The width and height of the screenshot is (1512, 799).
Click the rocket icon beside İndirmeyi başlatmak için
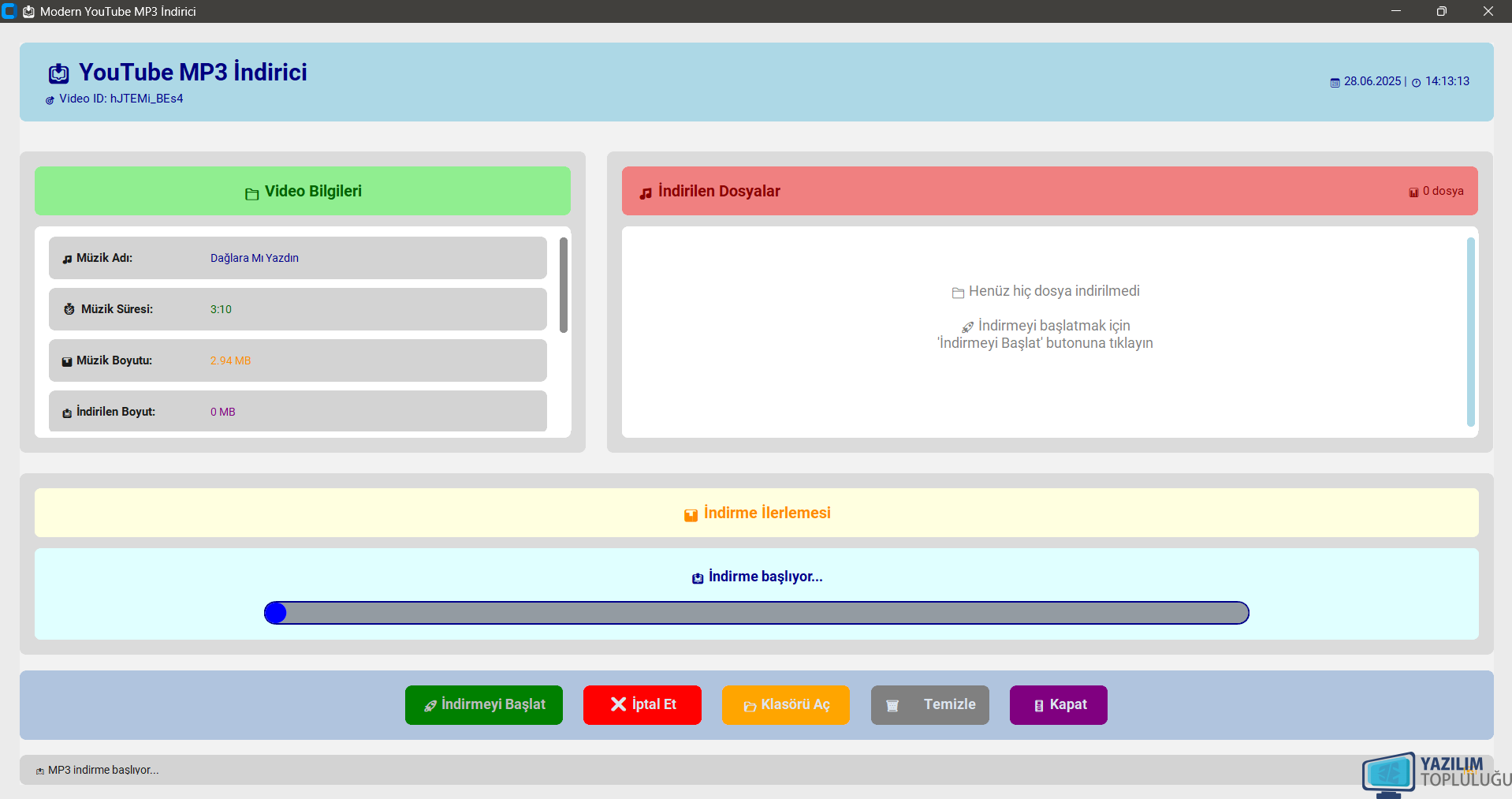point(968,327)
